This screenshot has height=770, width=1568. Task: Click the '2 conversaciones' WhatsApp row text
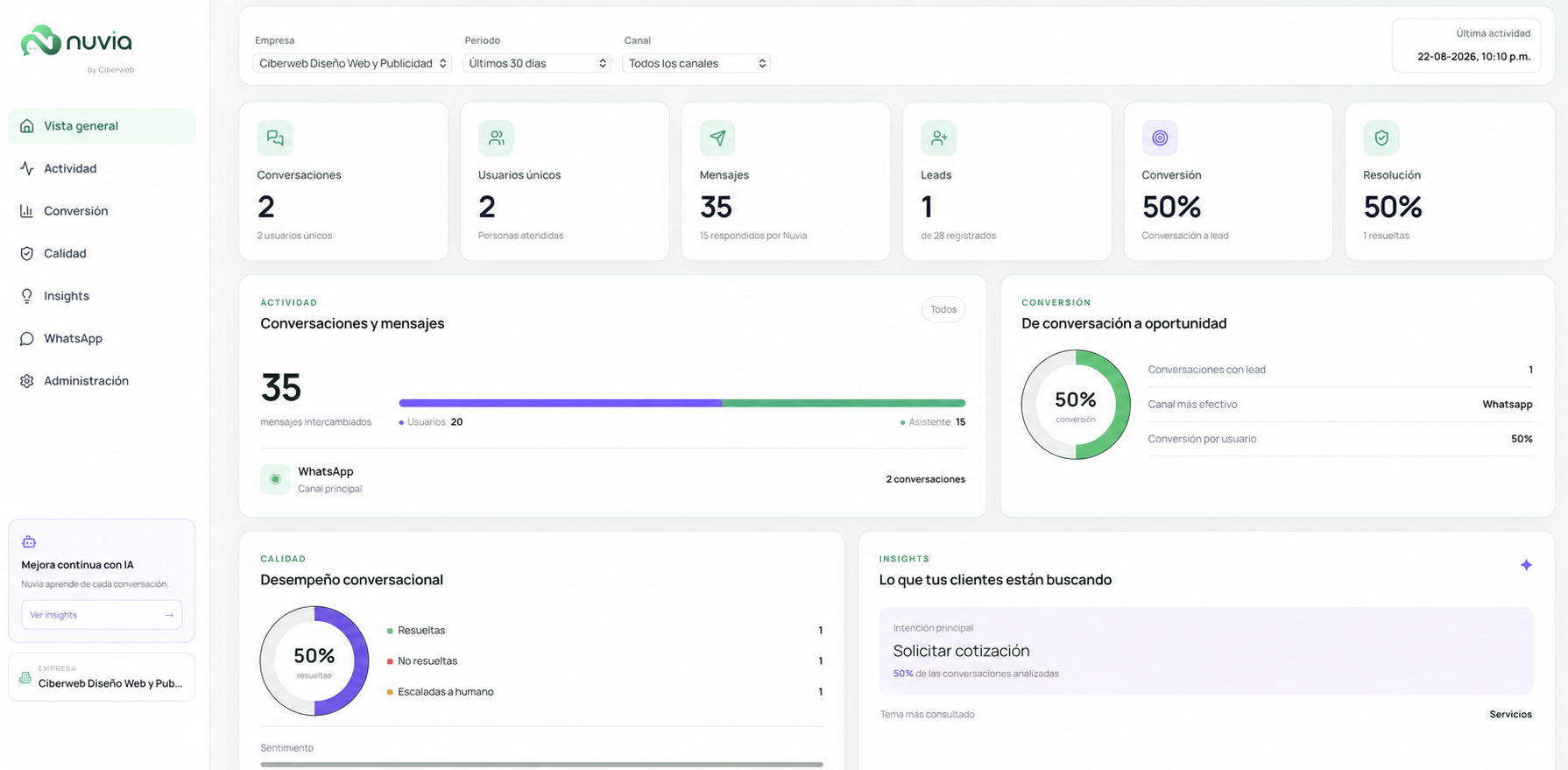click(925, 479)
